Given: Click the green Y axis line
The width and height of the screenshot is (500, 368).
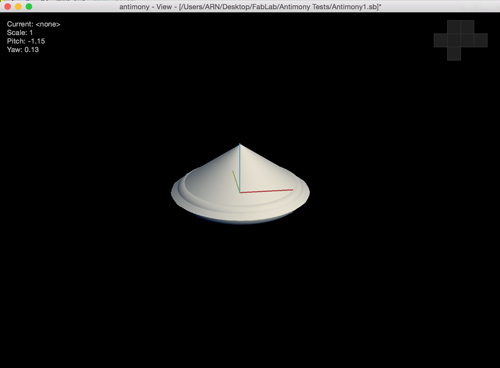Looking at the screenshot, I should [x=236, y=181].
